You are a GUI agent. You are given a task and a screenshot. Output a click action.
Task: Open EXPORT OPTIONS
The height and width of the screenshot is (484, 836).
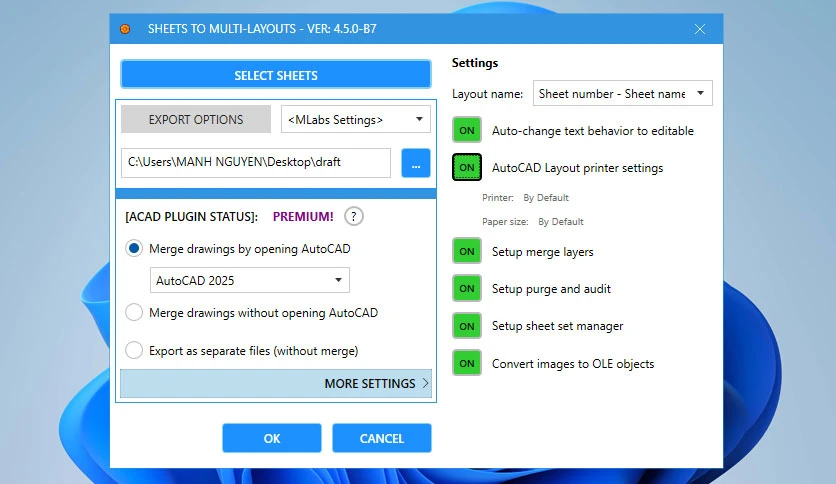click(x=196, y=119)
